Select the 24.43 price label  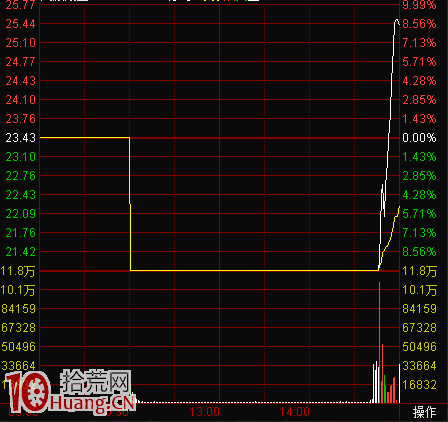point(20,81)
